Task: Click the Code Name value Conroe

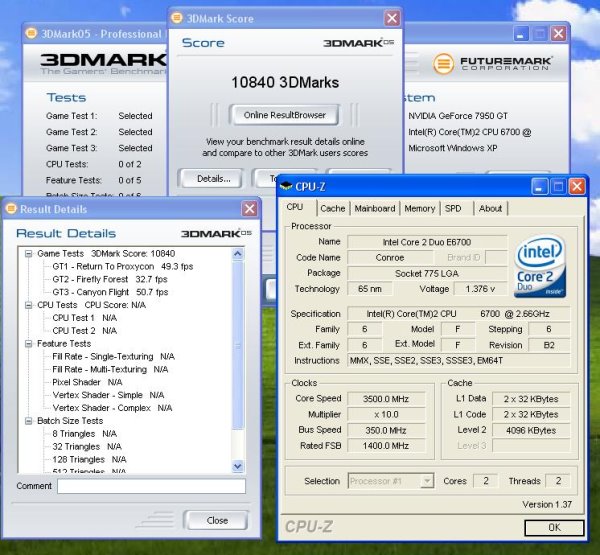Action: pyautogui.click(x=390, y=258)
